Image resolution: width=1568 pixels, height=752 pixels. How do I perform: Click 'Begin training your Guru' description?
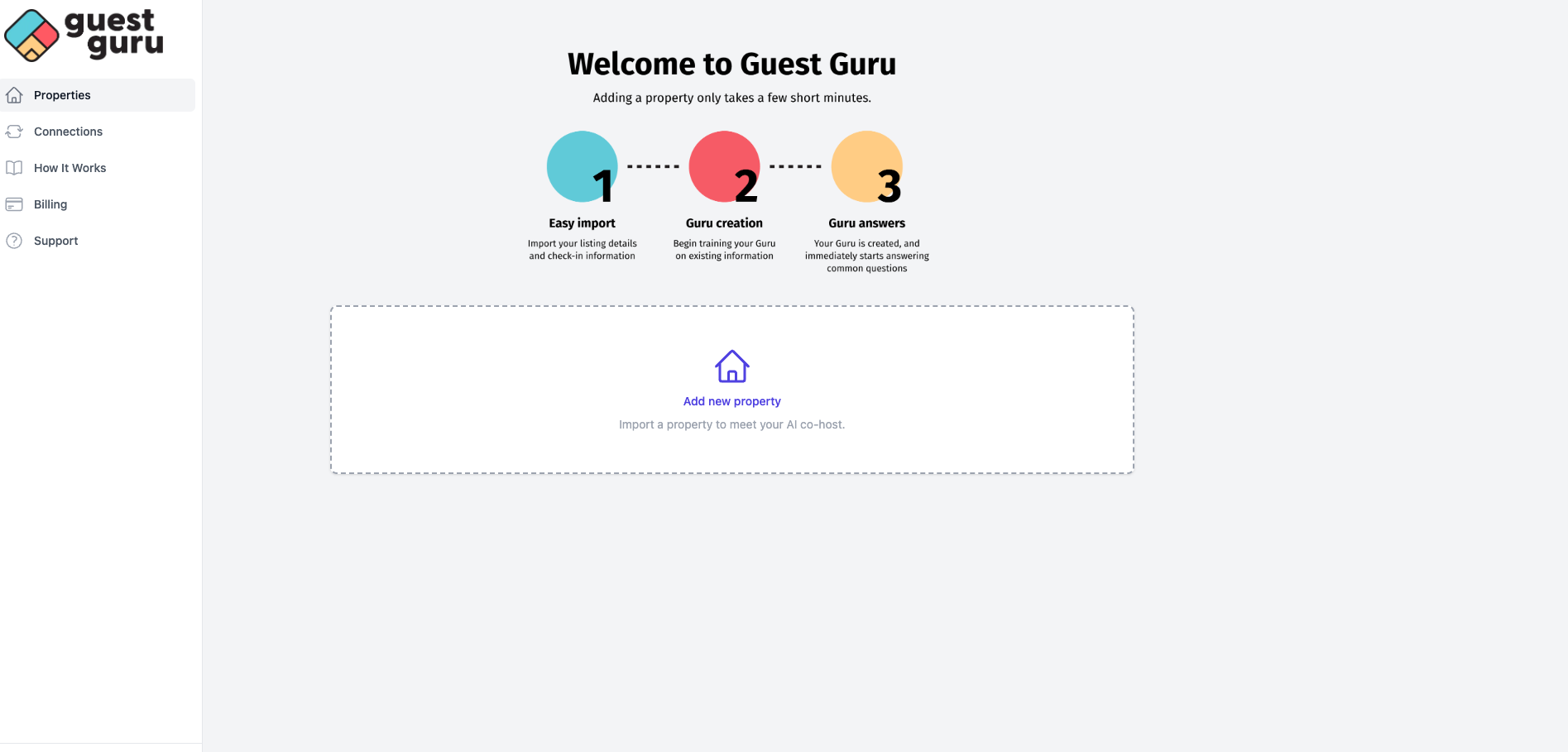(725, 250)
